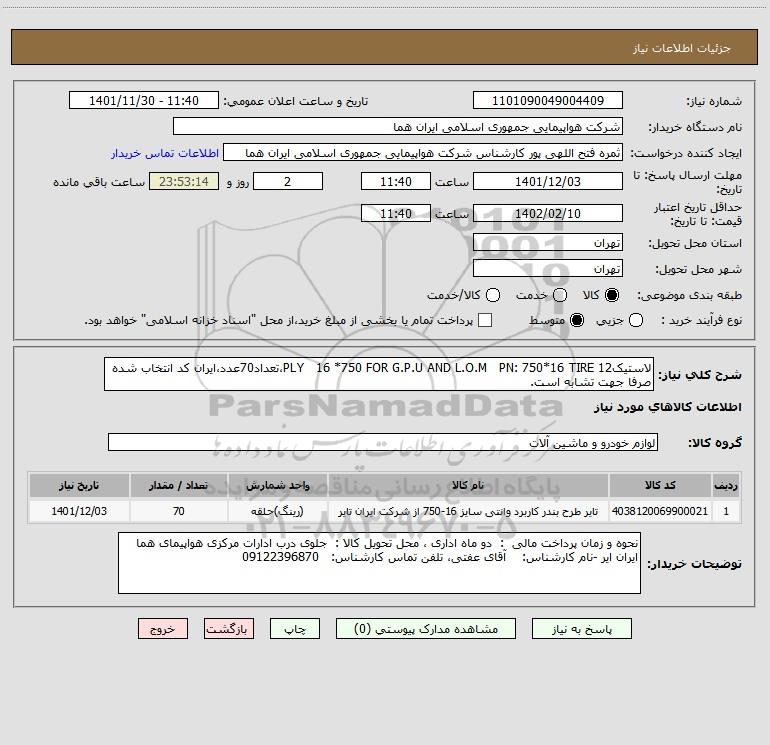Screen dimensions: 770x745
Task: Open اطلاعات تماس خریدار link
Action: pyautogui.click(x=165, y=153)
